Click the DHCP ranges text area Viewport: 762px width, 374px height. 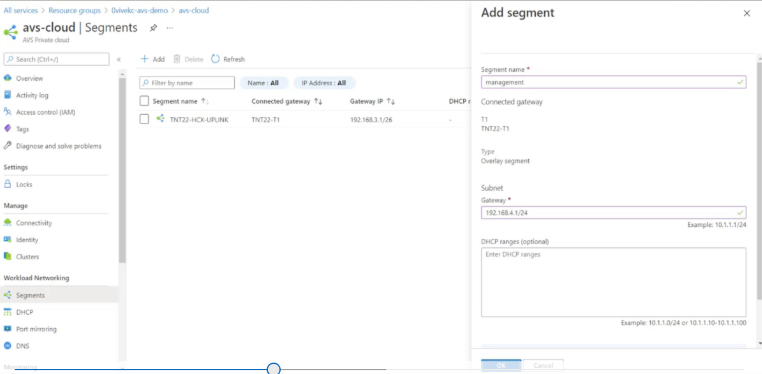click(x=614, y=282)
